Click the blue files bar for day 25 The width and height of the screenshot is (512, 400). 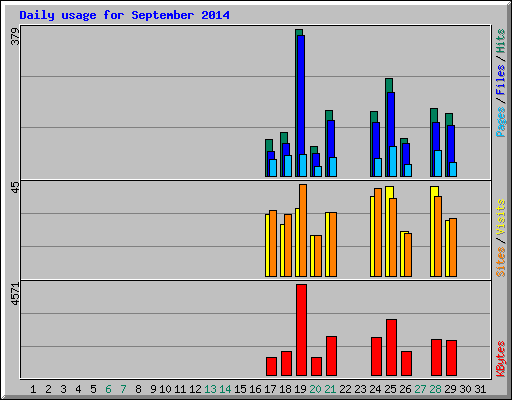(x=391, y=119)
